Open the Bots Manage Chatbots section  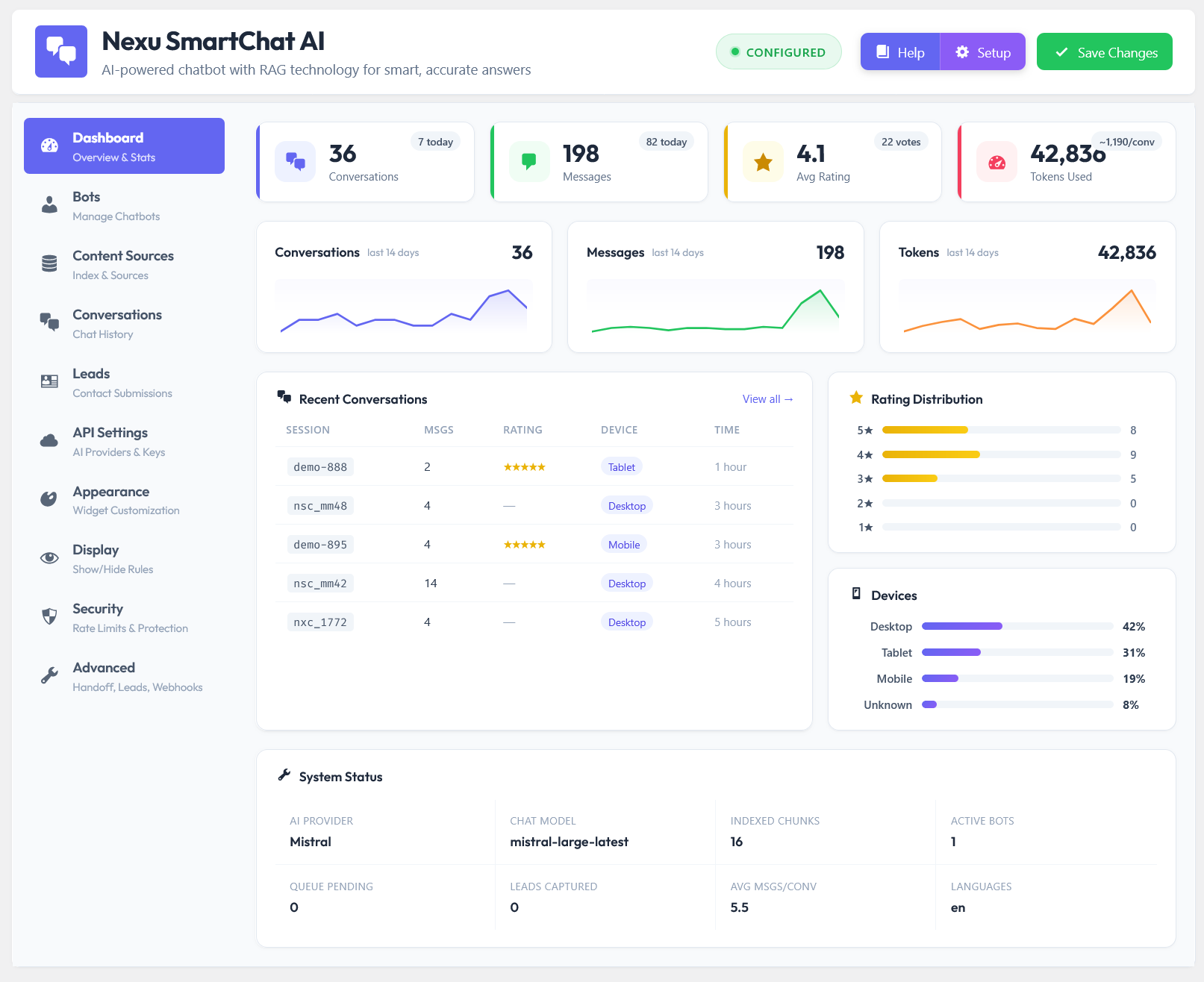pyautogui.click(x=124, y=205)
